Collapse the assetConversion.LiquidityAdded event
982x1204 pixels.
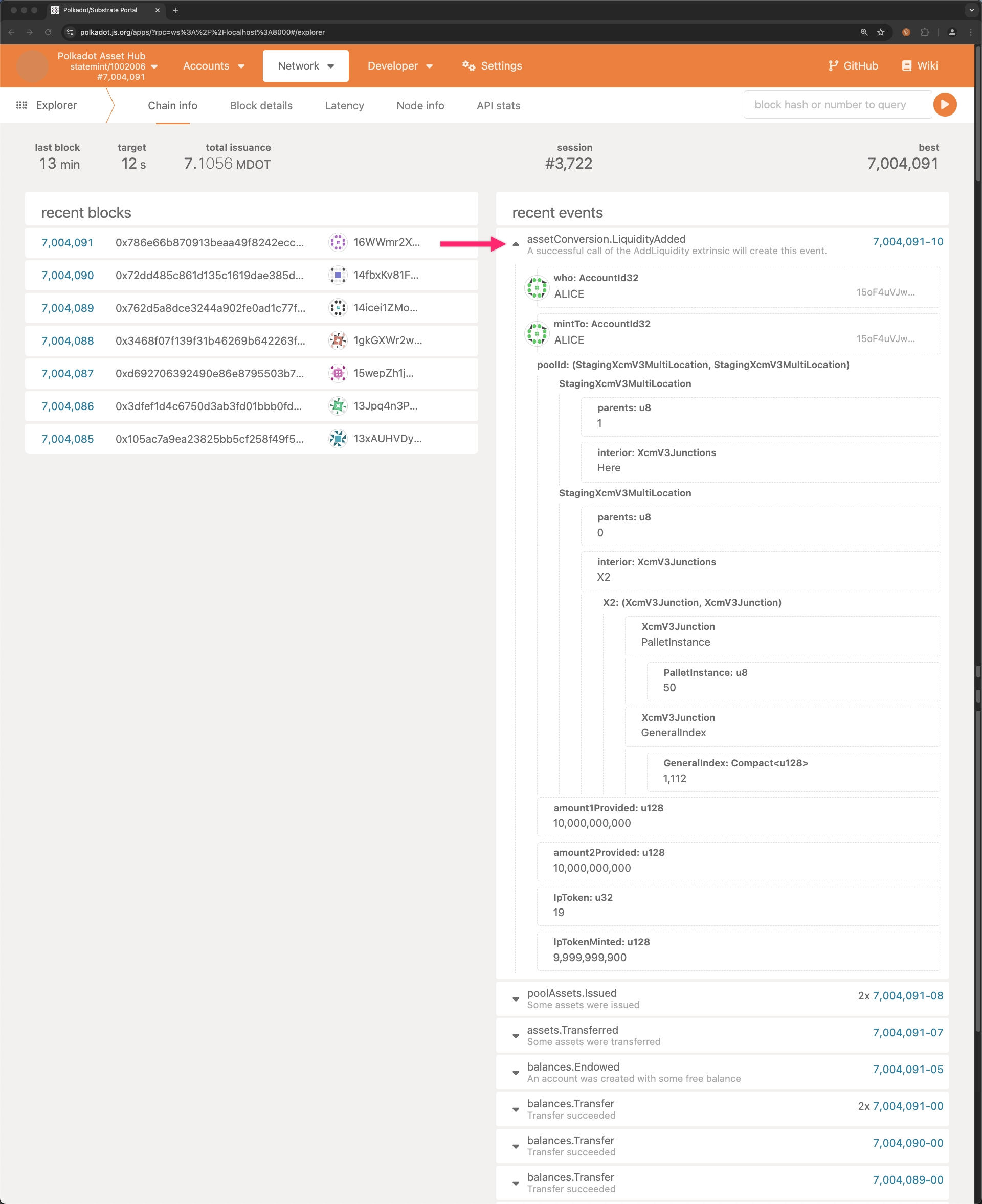[x=516, y=244]
